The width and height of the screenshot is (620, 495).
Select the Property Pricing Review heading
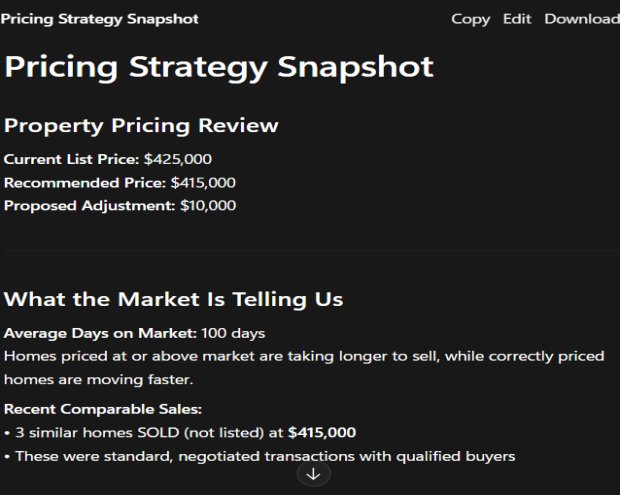coord(141,126)
